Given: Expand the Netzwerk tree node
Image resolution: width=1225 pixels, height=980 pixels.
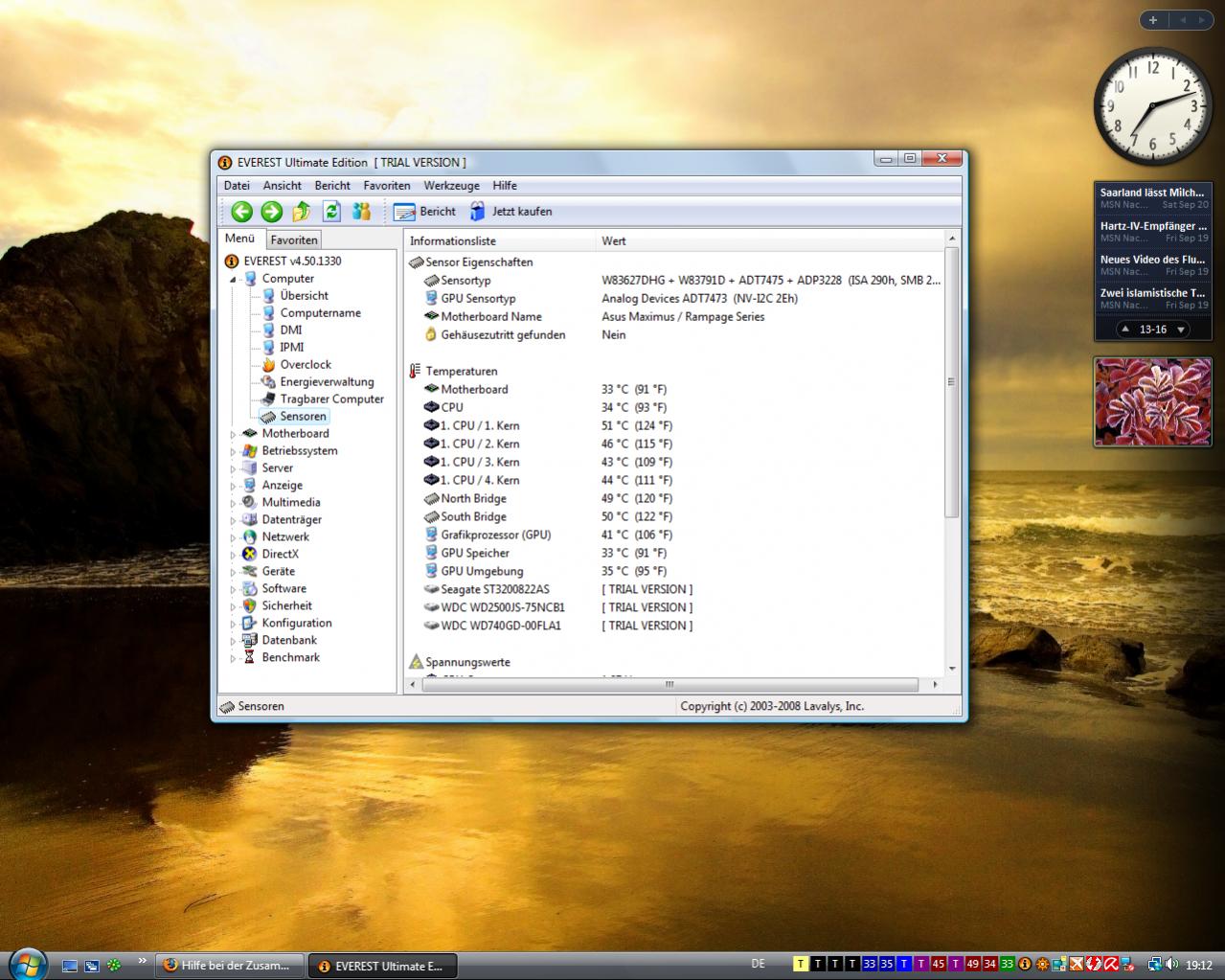Looking at the screenshot, I should click(232, 537).
